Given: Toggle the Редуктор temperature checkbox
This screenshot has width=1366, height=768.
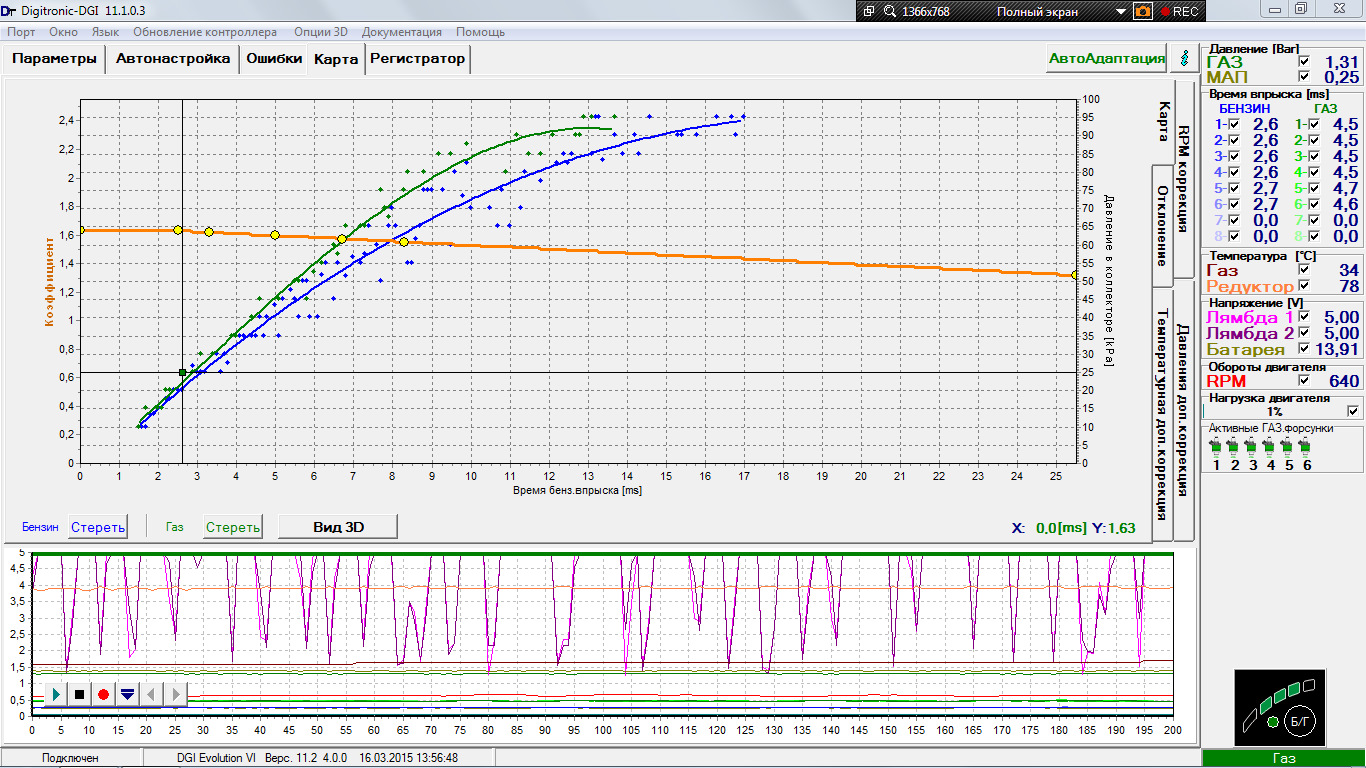Looking at the screenshot, I should [x=1303, y=286].
